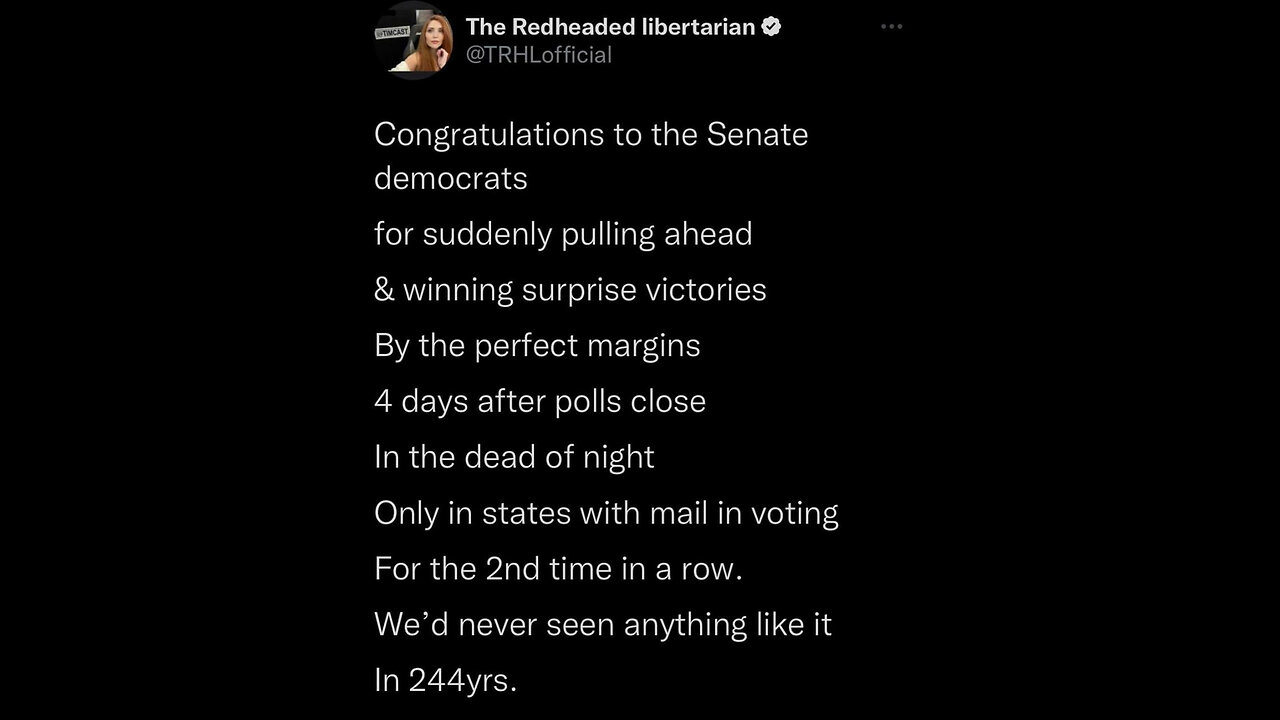Click the word 'democrats' in the tweet
Screen dimensions: 1280x720
[x=450, y=178]
